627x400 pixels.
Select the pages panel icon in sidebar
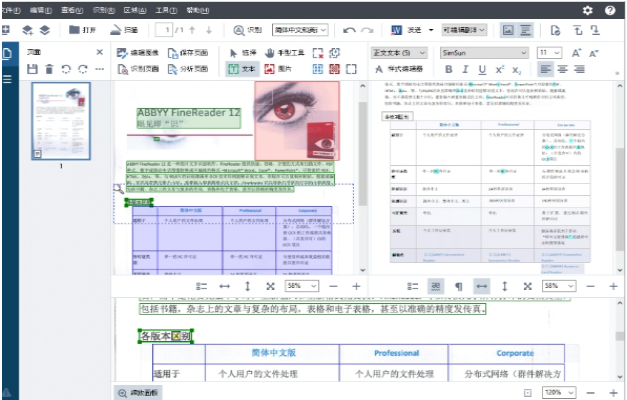8,53
